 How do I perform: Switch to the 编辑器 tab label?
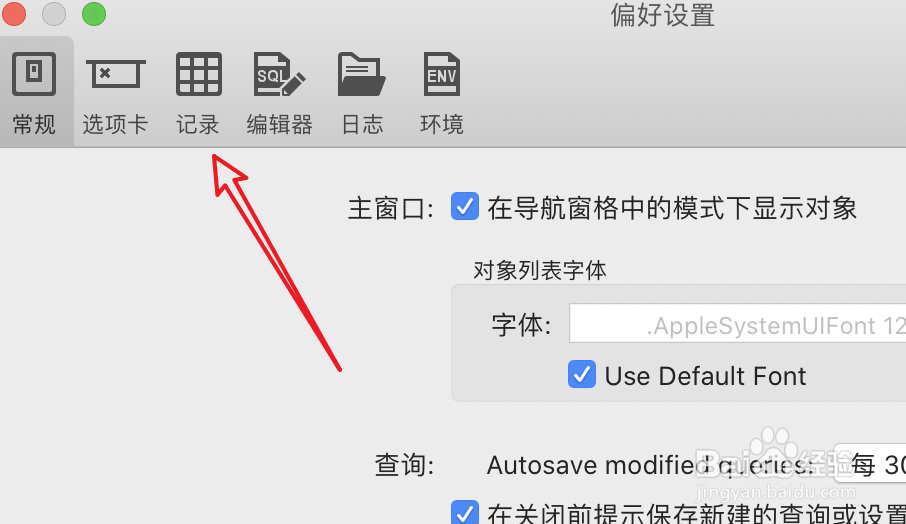pyautogui.click(x=280, y=124)
